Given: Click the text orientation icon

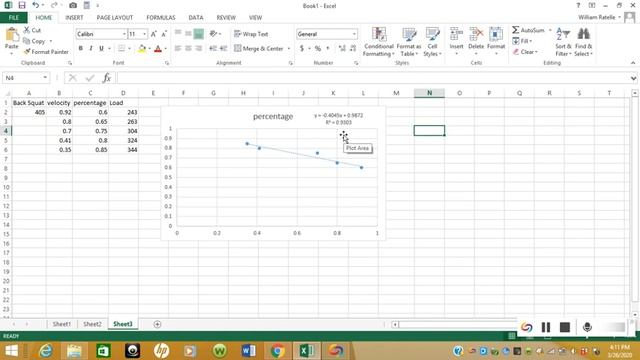Looking at the screenshot, I should click(213, 34).
